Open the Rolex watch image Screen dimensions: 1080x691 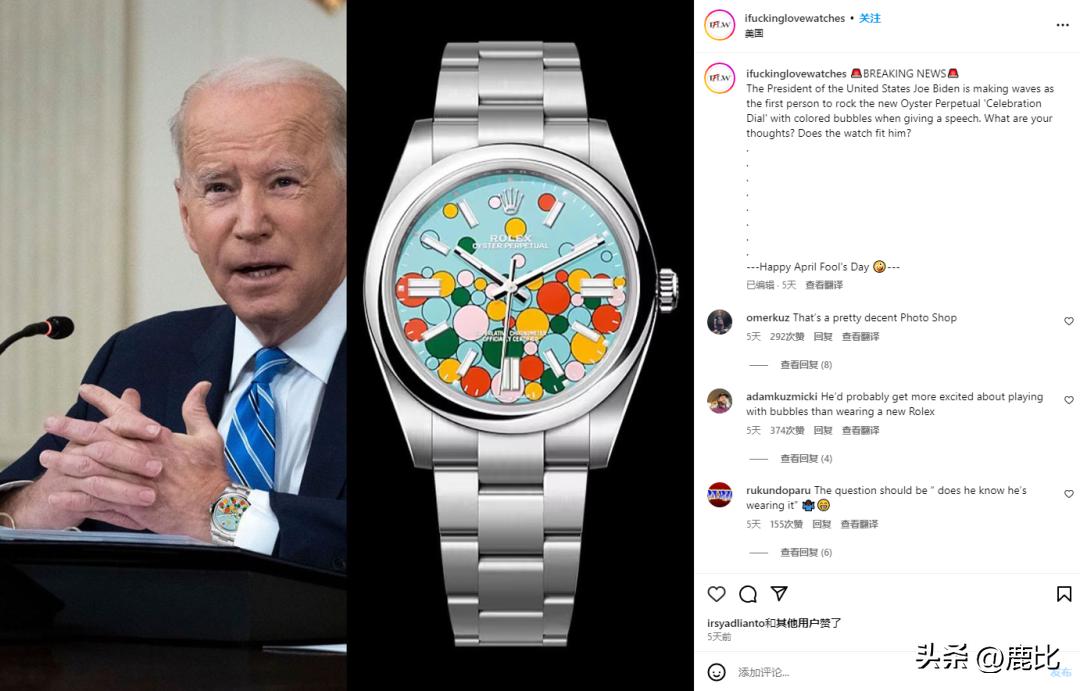point(520,344)
